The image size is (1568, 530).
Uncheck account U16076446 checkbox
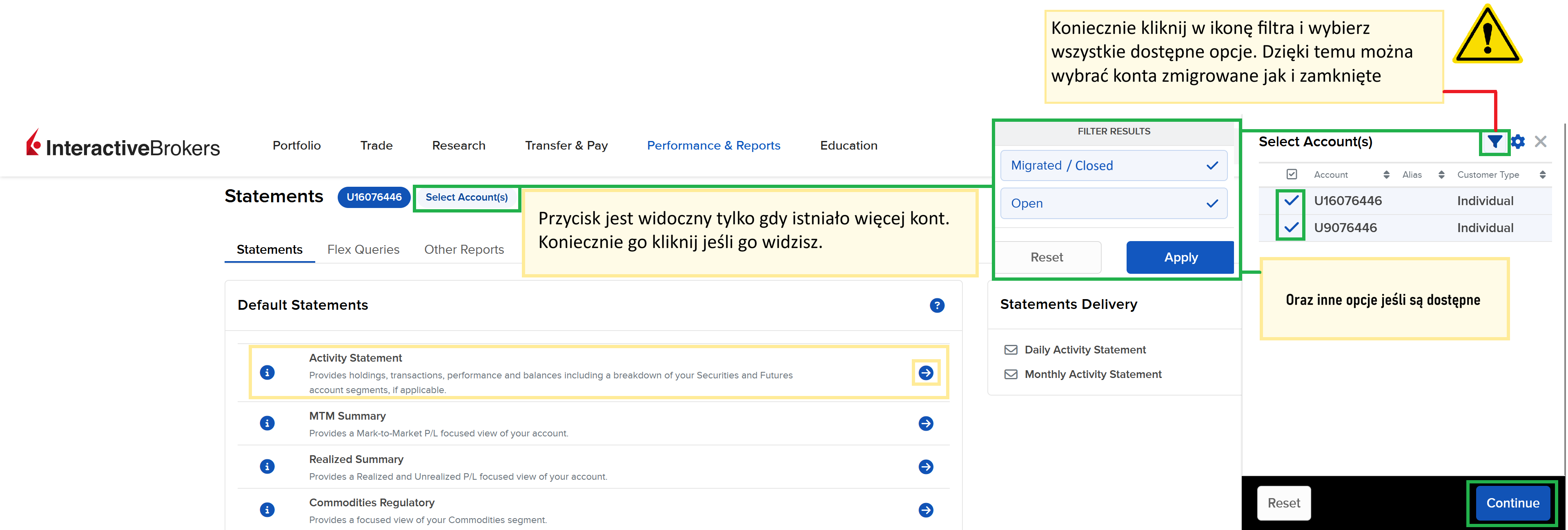pos(1291,200)
